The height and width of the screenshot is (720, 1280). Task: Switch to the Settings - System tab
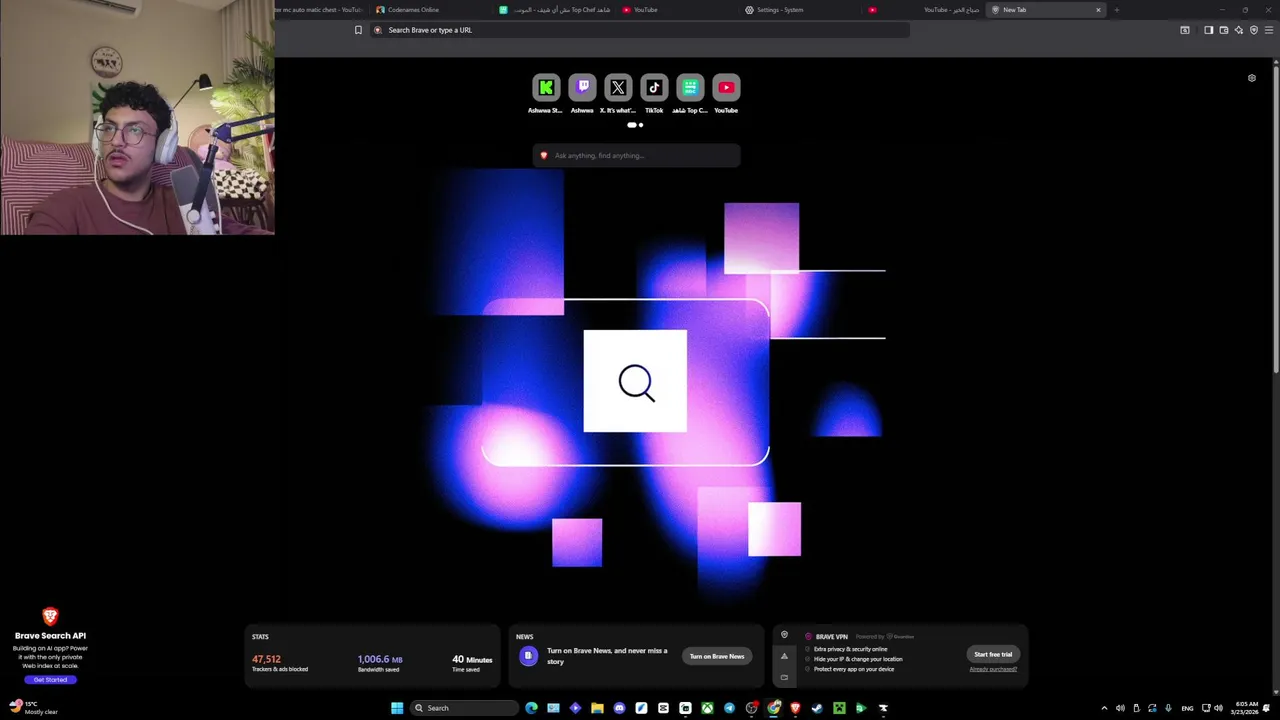click(x=801, y=10)
